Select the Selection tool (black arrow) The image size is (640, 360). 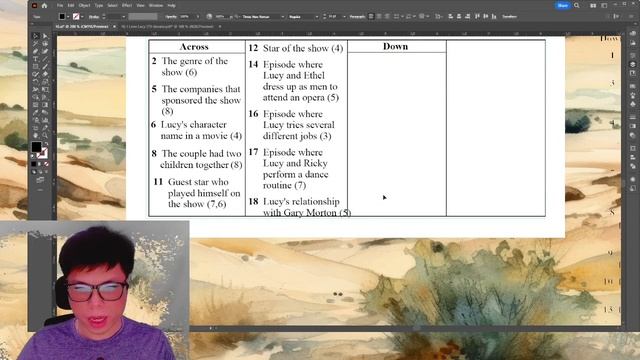(x=36, y=36)
